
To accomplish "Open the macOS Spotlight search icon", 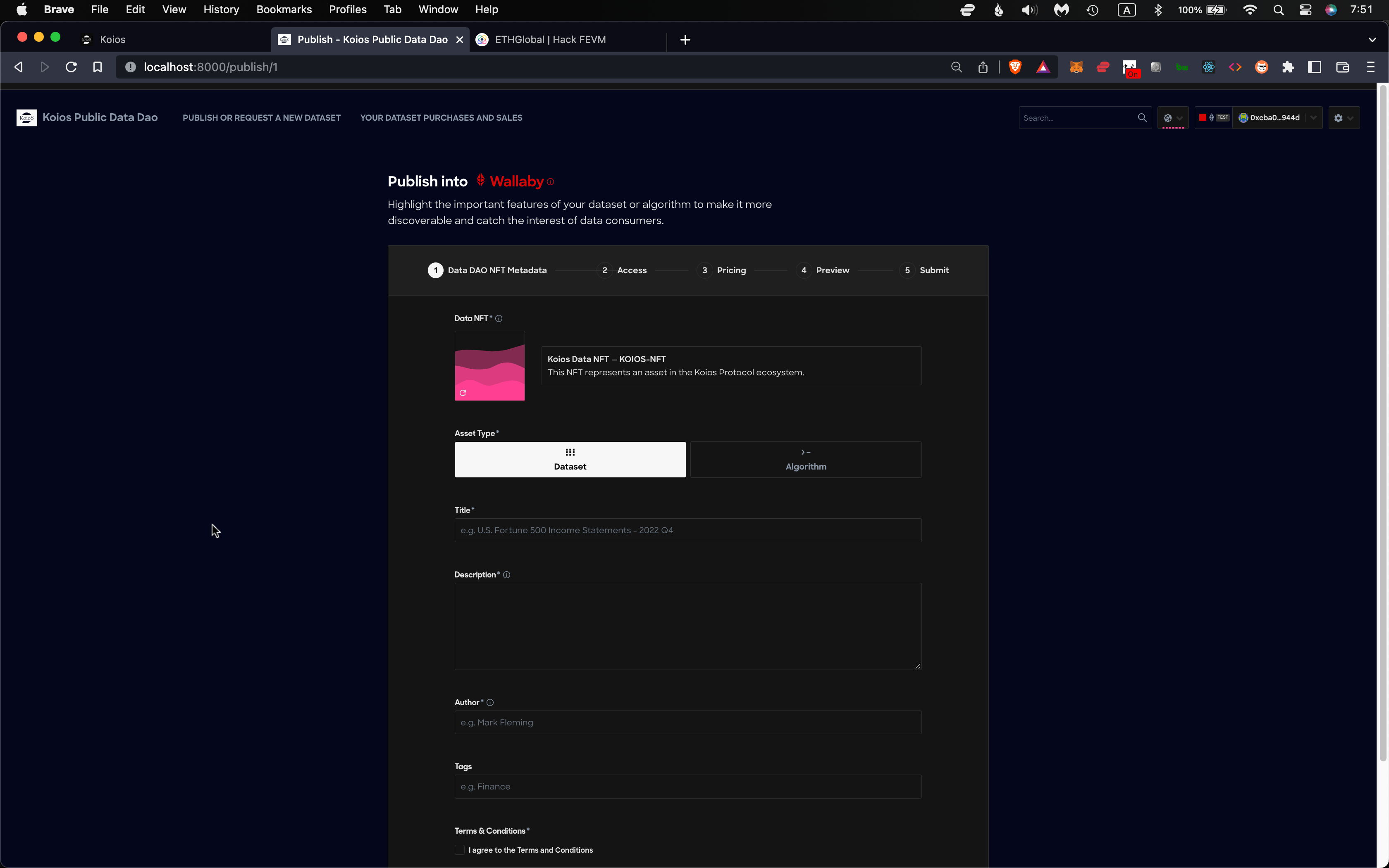I will click(x=1278, y=10).
